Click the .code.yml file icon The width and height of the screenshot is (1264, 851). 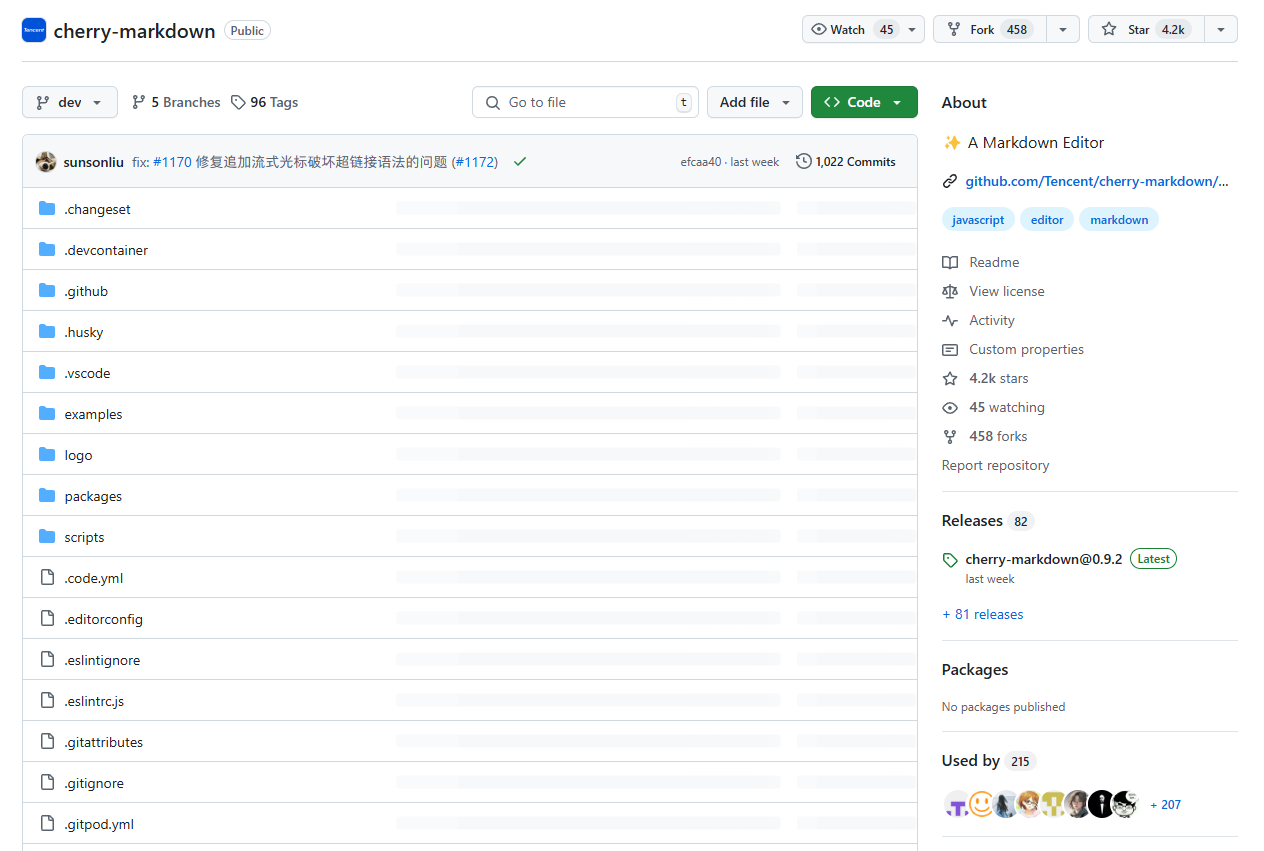[x=47, y=578]
